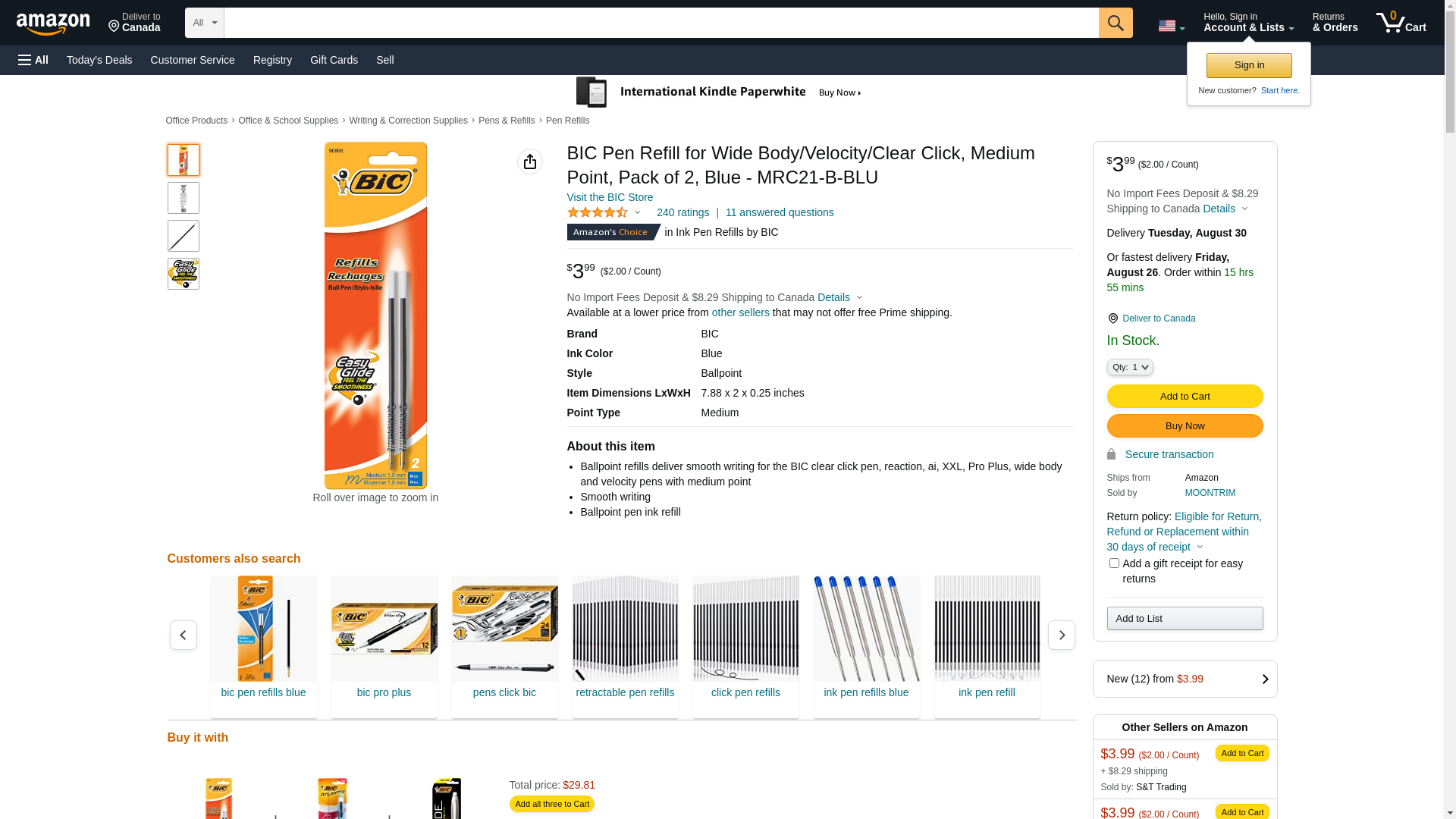Viewport: 1456px width, 819px height.
Task: Check the gift receipt checkbox
Action: (x=1114, y=563)
